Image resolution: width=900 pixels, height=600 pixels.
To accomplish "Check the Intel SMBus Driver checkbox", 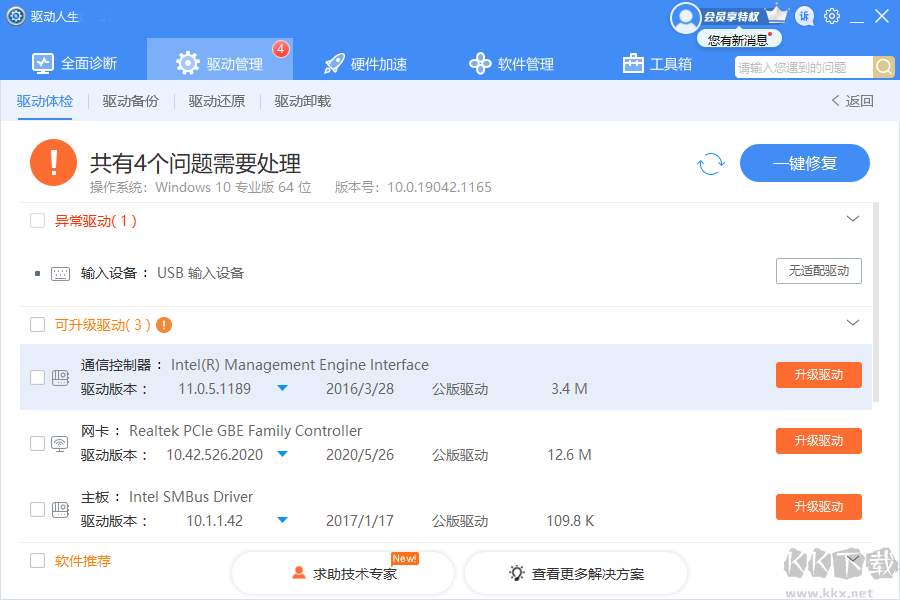I will point(37,510).
